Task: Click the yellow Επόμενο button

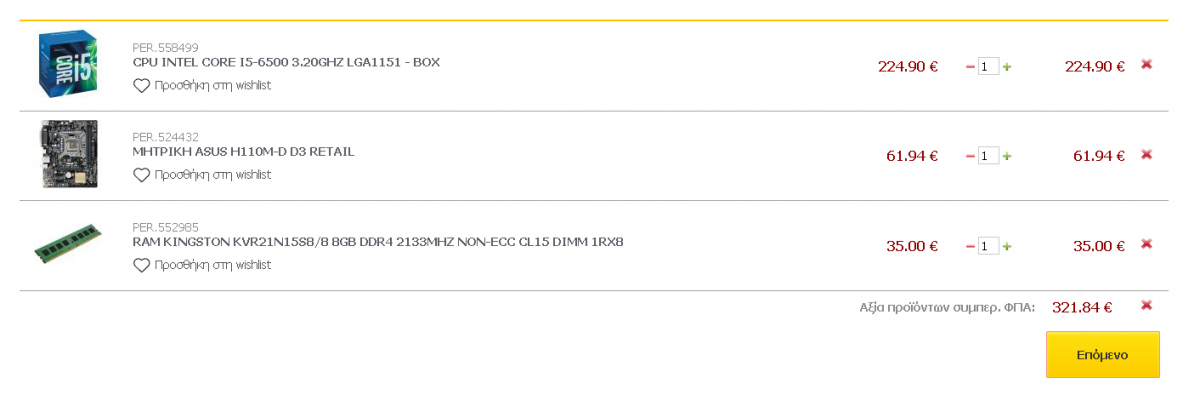Action: [x=1102, y=354]
